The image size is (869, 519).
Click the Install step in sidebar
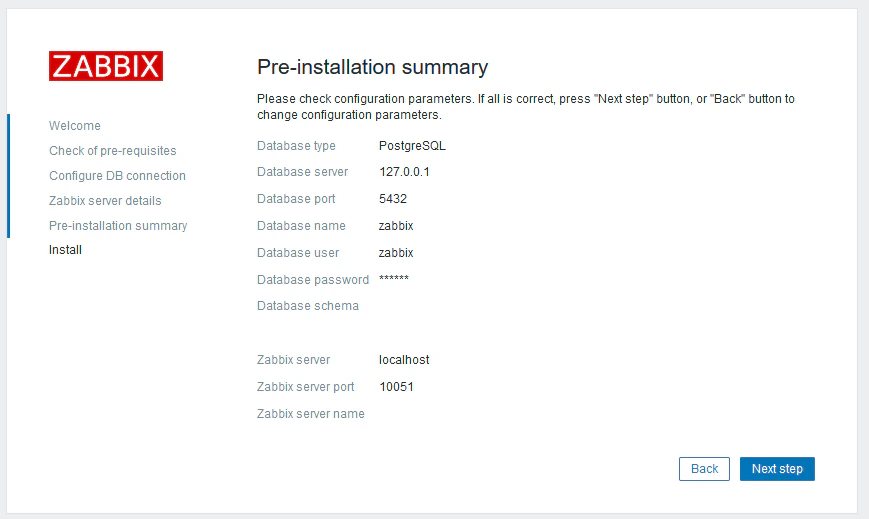point(65,250)
